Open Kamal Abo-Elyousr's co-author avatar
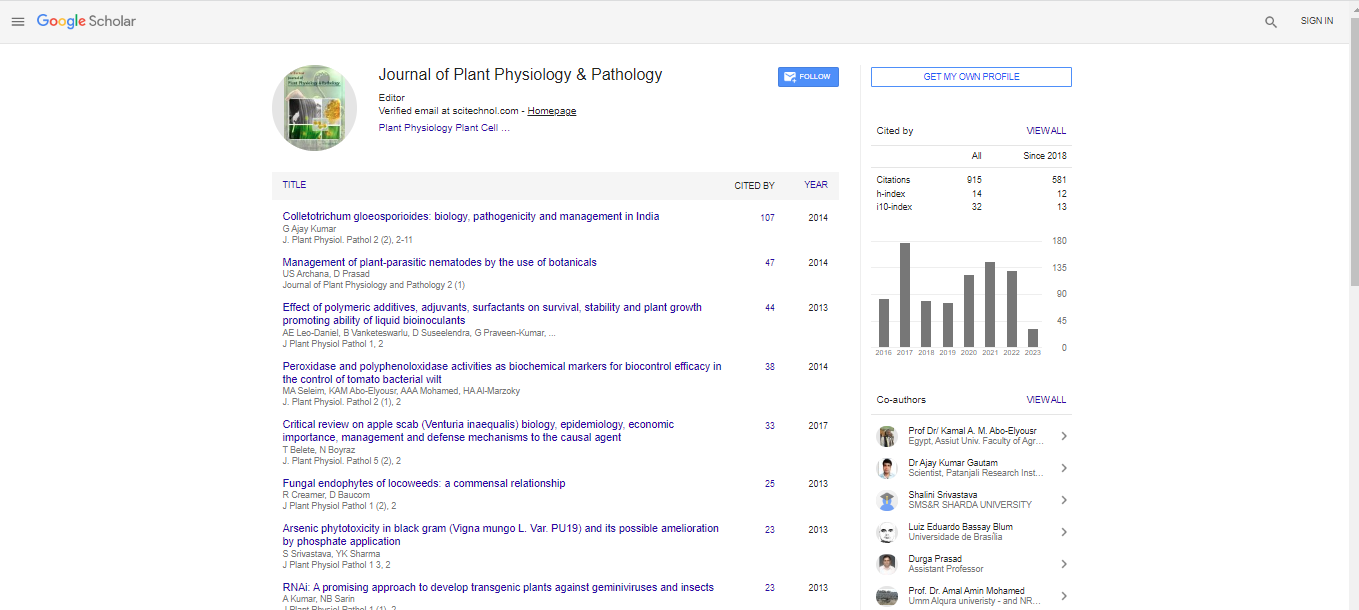The image size is (1359, 610). point(886,436)
